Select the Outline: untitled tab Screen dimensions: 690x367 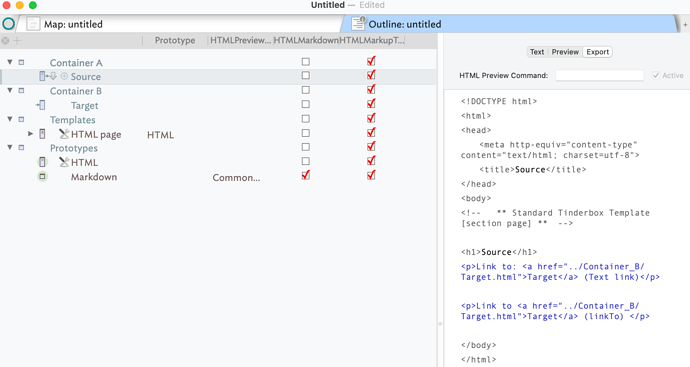point(510,24)
